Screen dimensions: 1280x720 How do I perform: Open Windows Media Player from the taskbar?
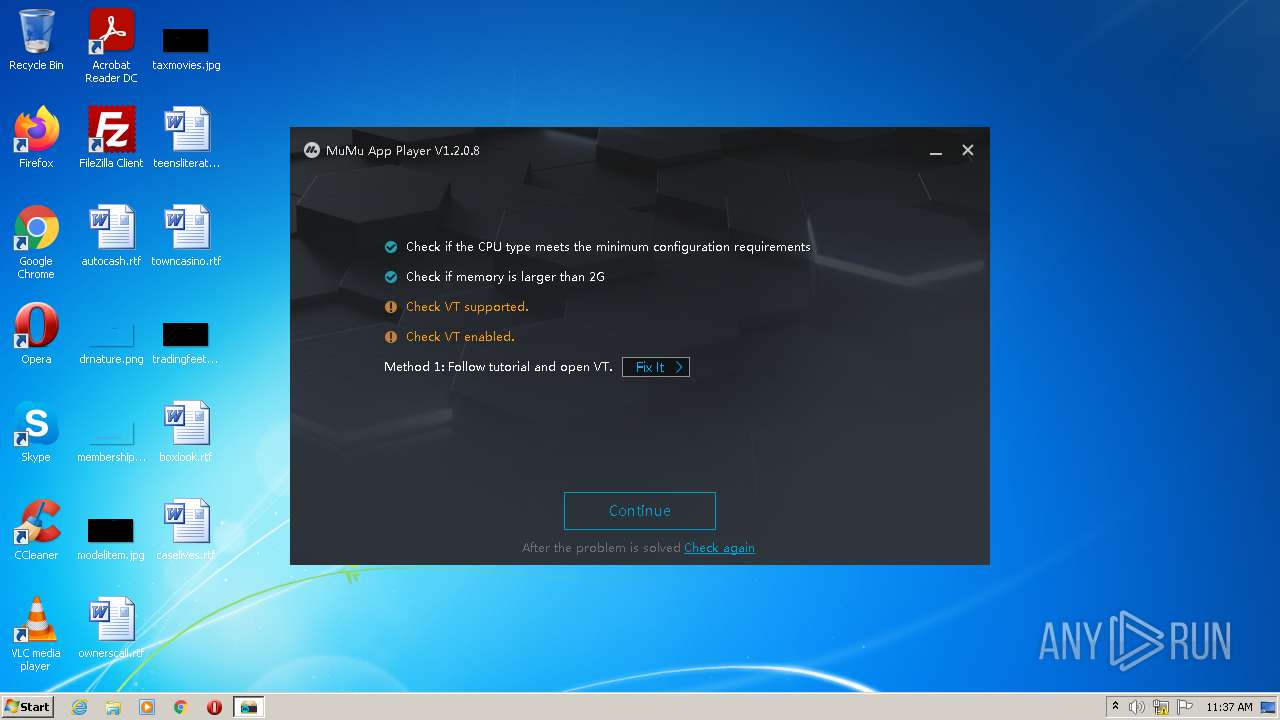pos(147,707)
